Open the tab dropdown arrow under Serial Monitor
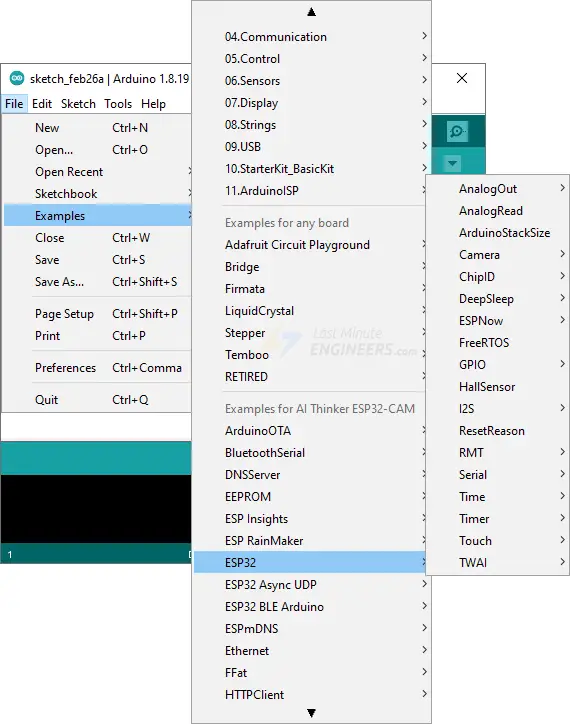Viewport: 570px width, 724px height. click(x=452, y=163)
